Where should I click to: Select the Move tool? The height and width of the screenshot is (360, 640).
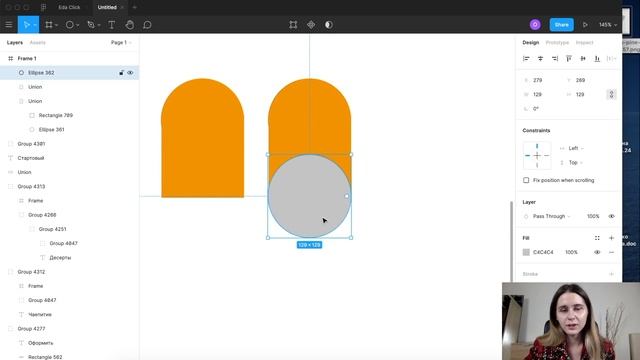pyautogui.click(x=26, y=25)
